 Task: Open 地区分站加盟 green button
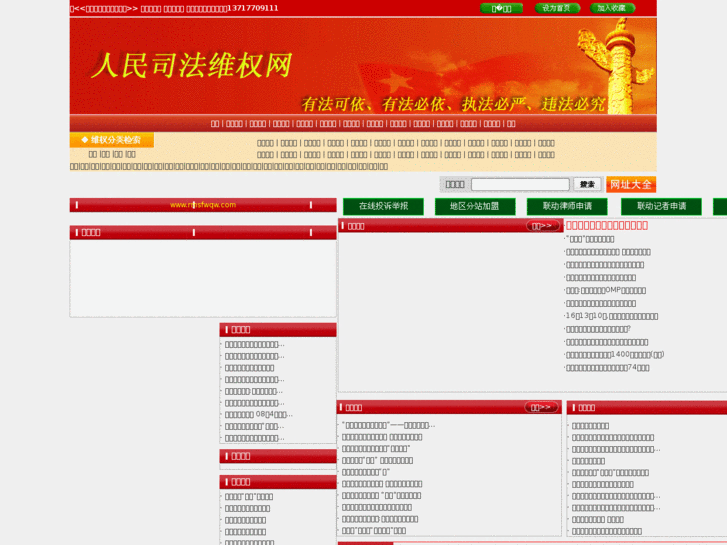coord(475,206)
